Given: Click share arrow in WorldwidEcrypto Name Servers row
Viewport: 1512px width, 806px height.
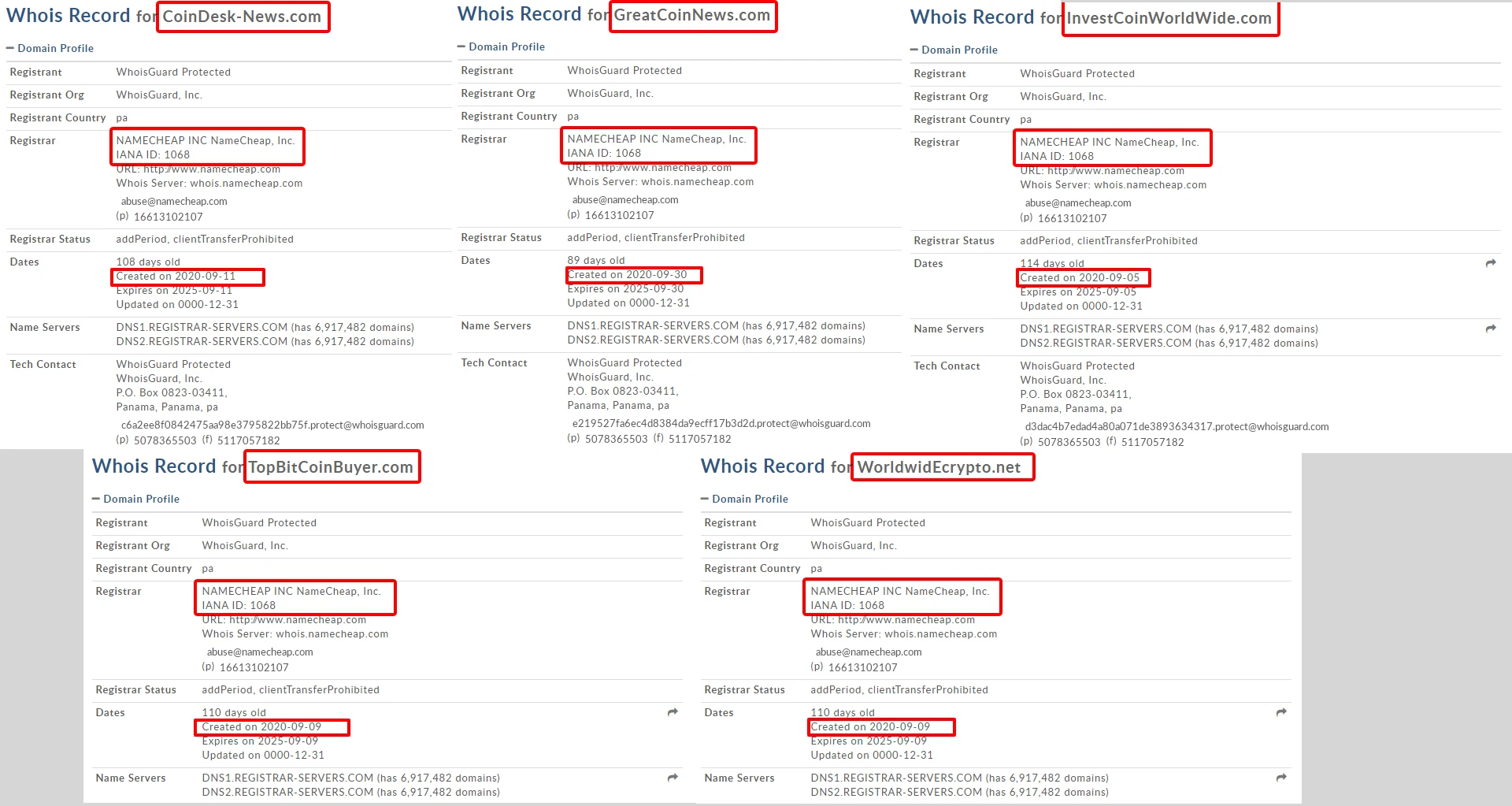Looking at the screenshot, I should click(x=1281, y=778).
